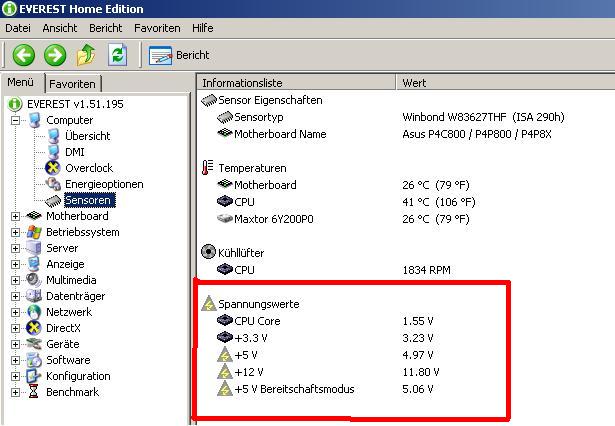Go back with the green left arrow

pos(24,55)
